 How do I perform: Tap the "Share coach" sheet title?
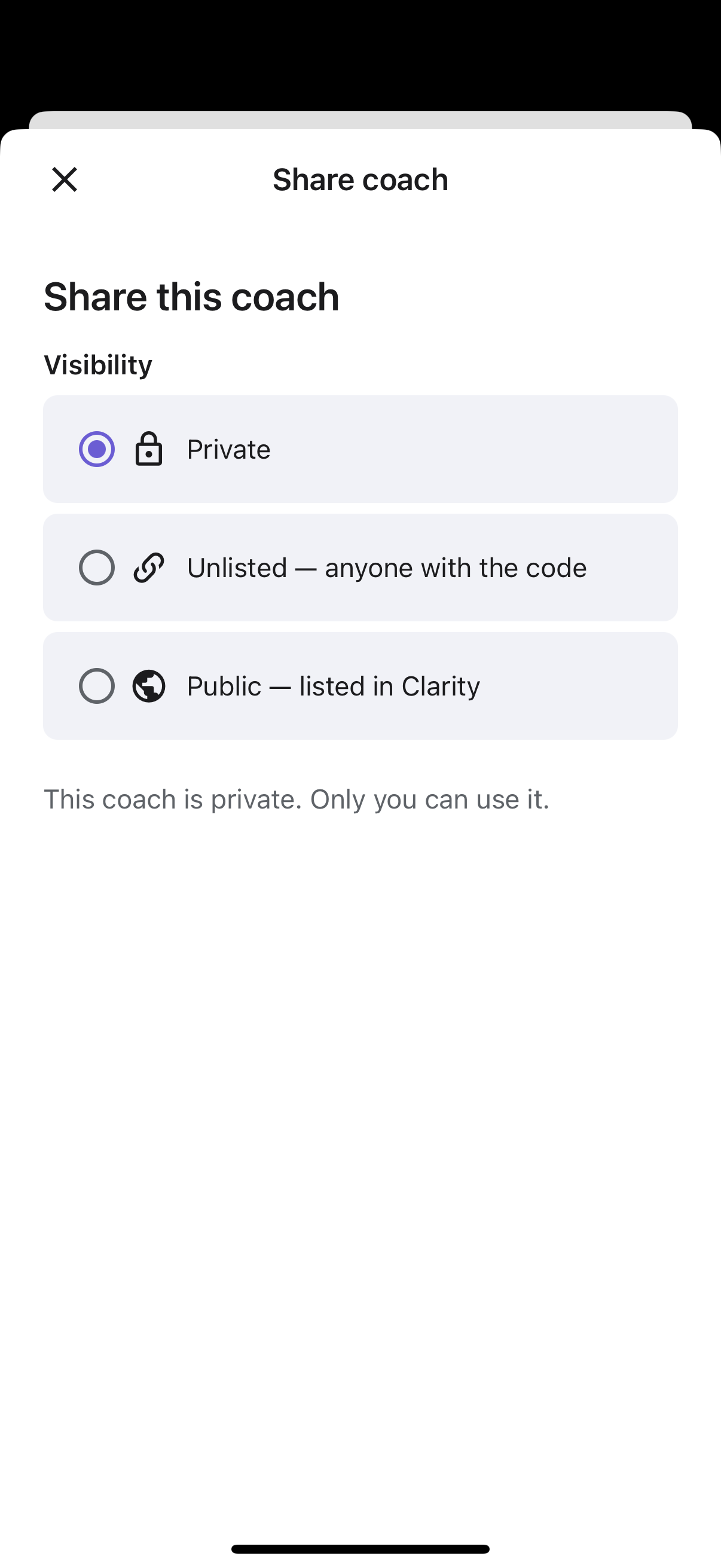pyautogui.click(x=360, y=179)
